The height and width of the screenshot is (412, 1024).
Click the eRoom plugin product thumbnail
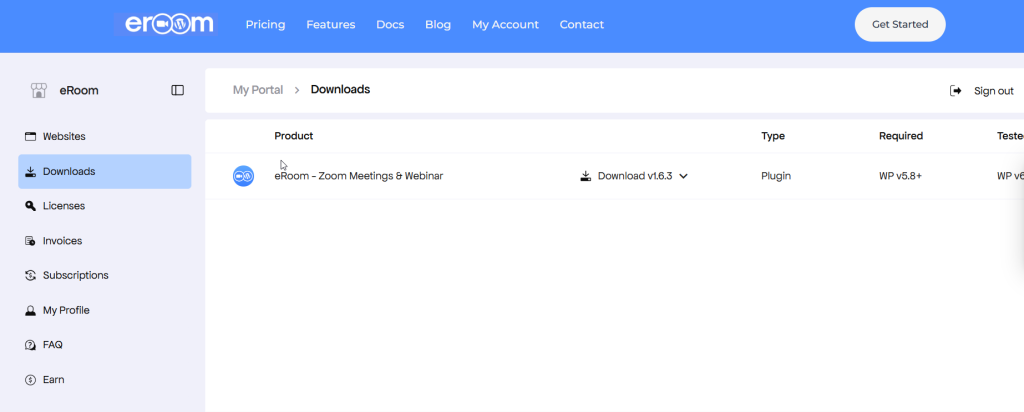[243, 176]
